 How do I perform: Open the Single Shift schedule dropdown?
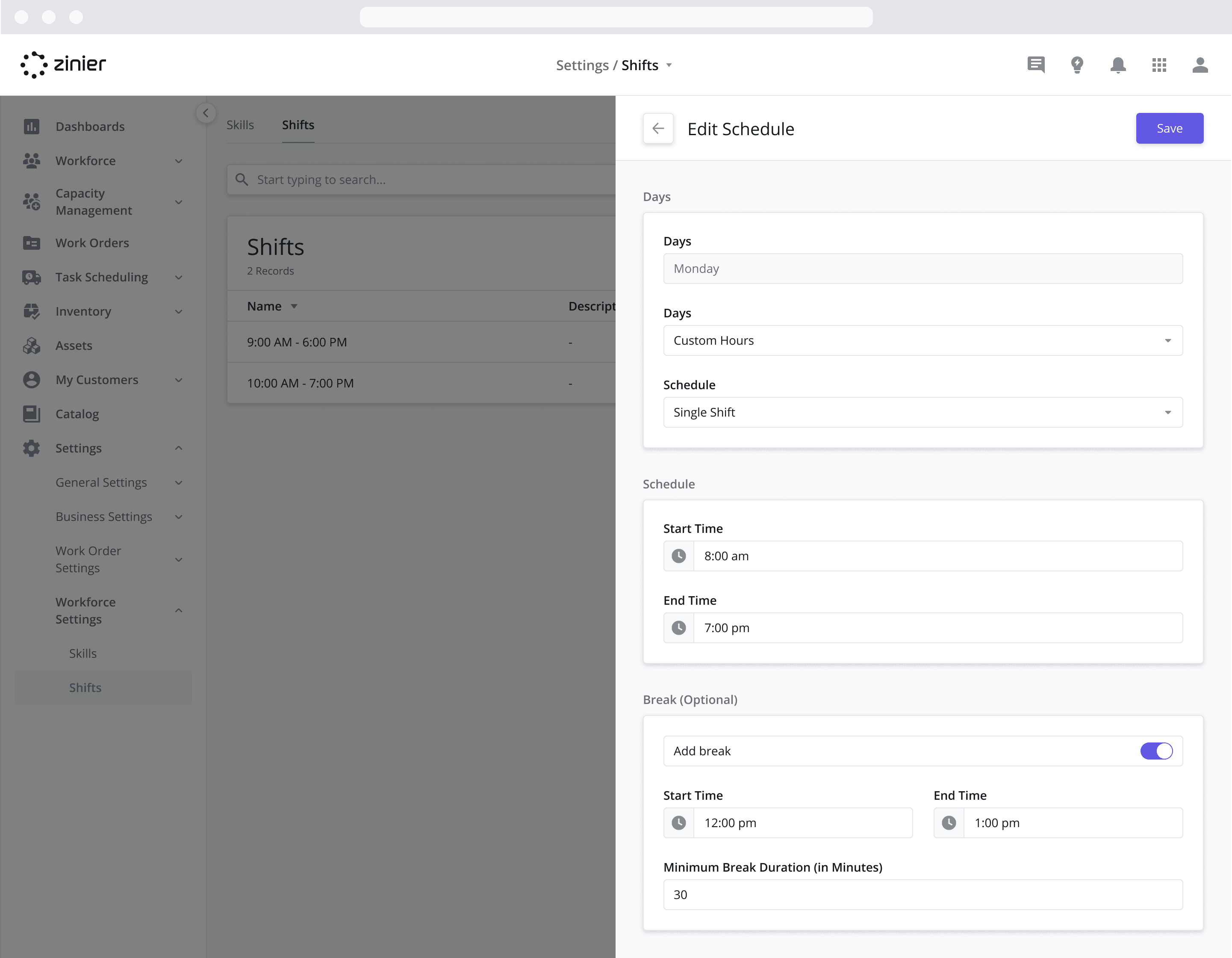pos(923,412)
